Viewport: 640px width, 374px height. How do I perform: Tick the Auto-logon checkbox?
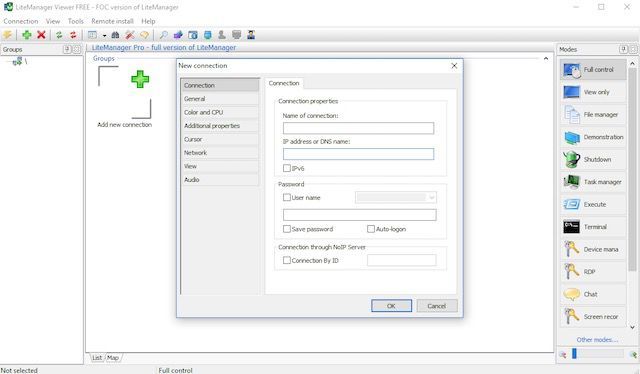coord(371,229)
